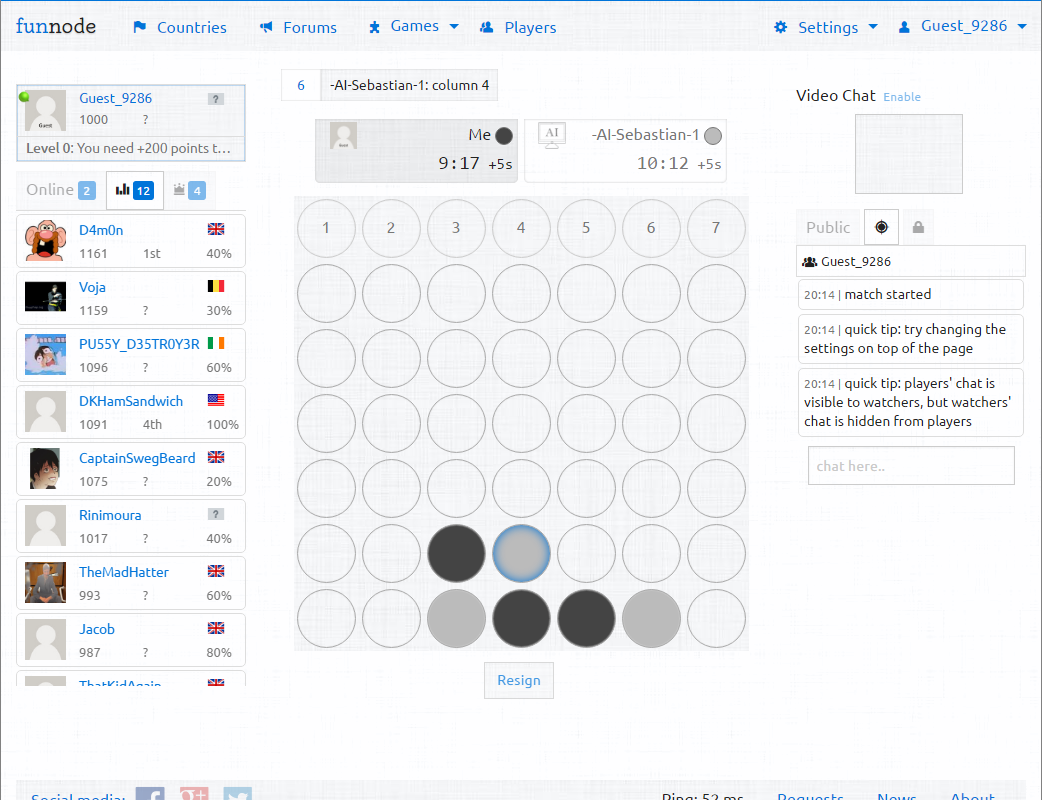The height and width of the screenshot is (800, 1042).
Task: Click the chat participants group icon beside Guest_9286
Action: pos(809,262)
